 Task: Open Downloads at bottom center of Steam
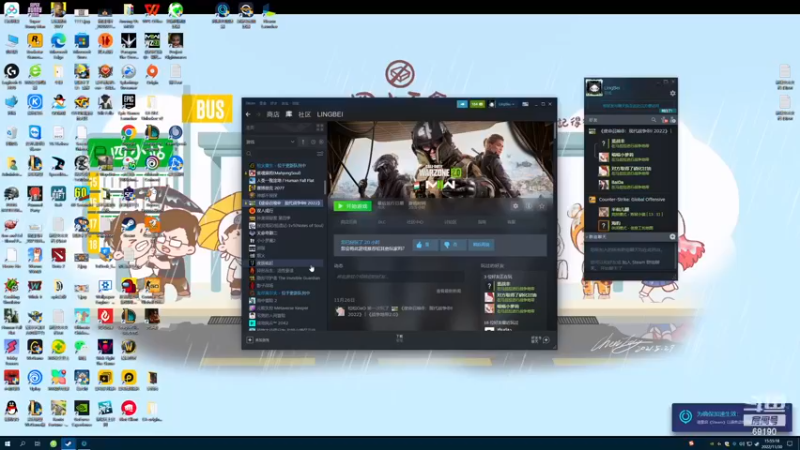(x=399, y=338)
